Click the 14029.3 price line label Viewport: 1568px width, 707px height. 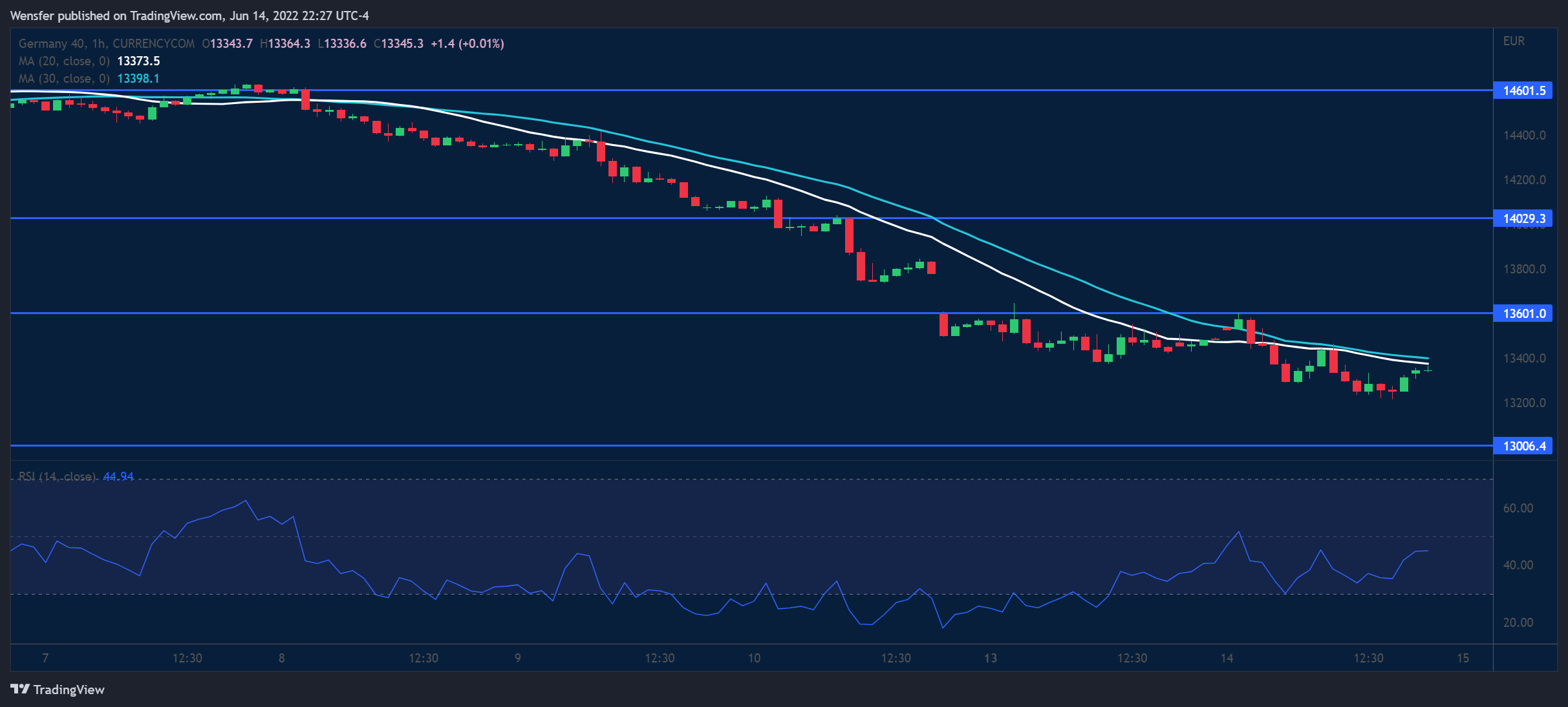pyautogui.click(x=1523, y=218)
